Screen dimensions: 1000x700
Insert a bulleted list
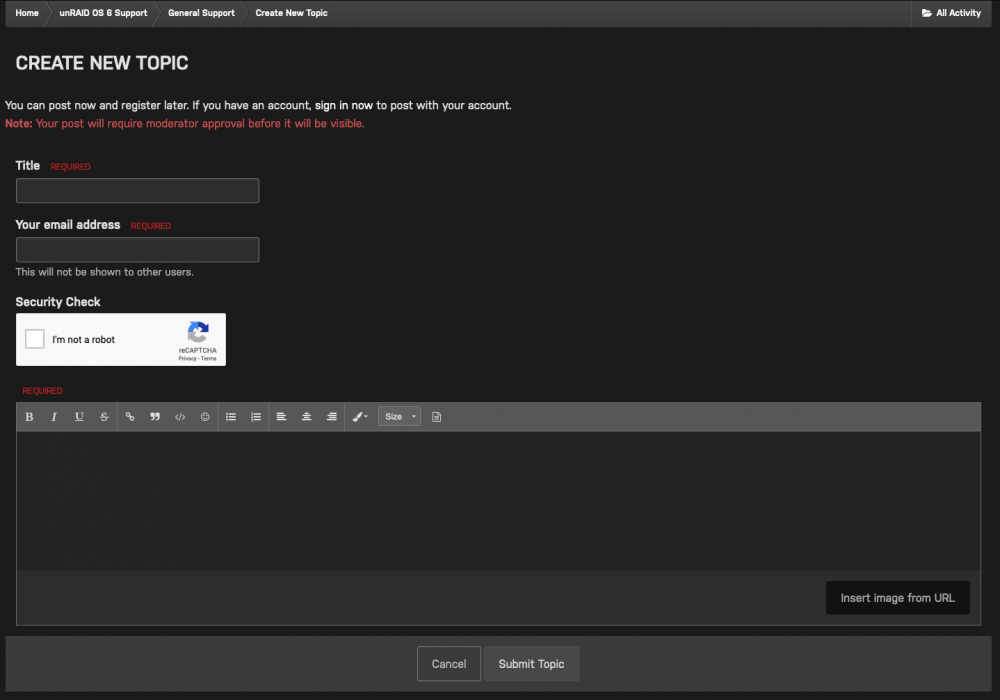231,417
